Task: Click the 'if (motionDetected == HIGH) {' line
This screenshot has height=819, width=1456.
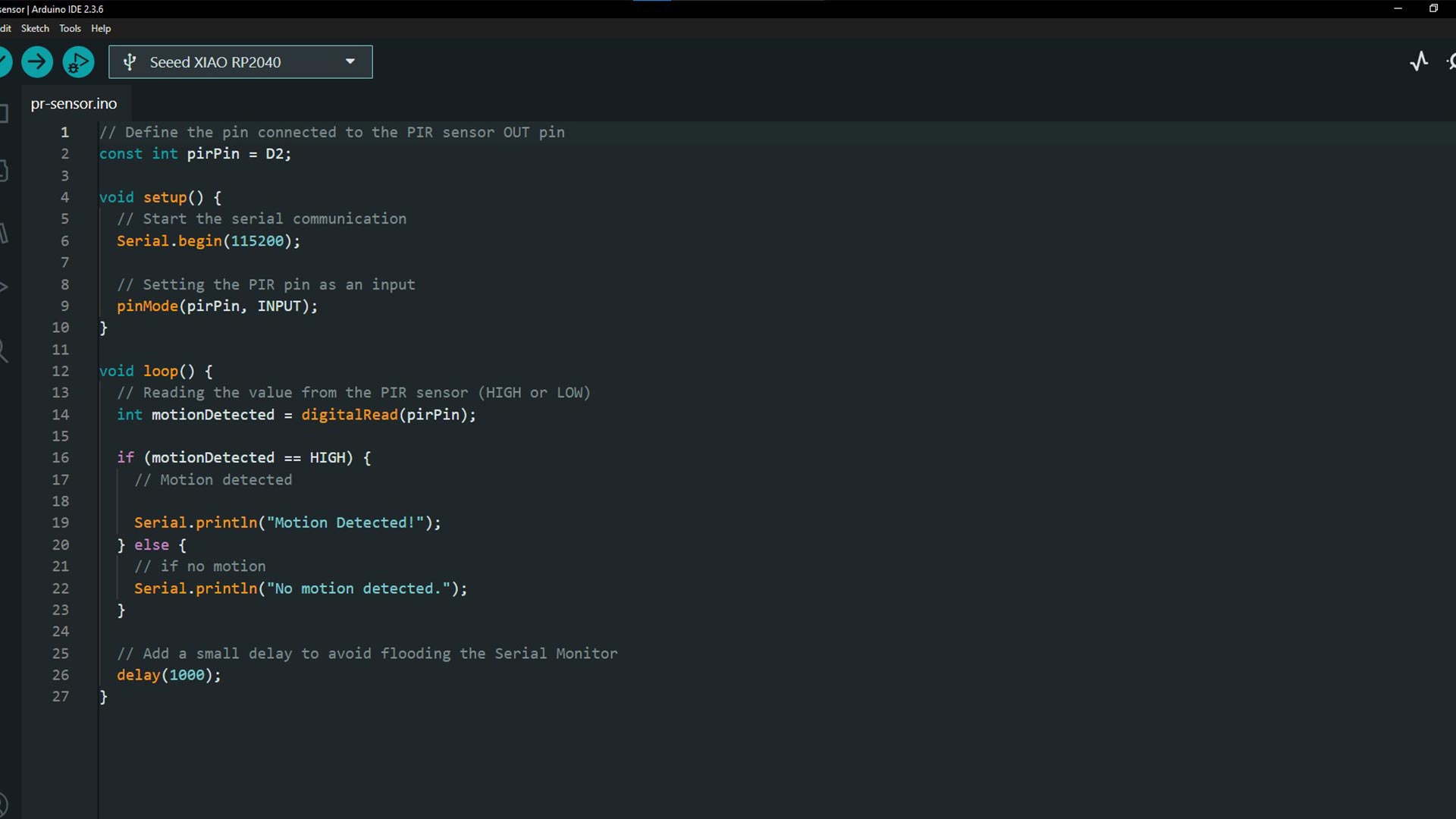Action: (244, 458)
